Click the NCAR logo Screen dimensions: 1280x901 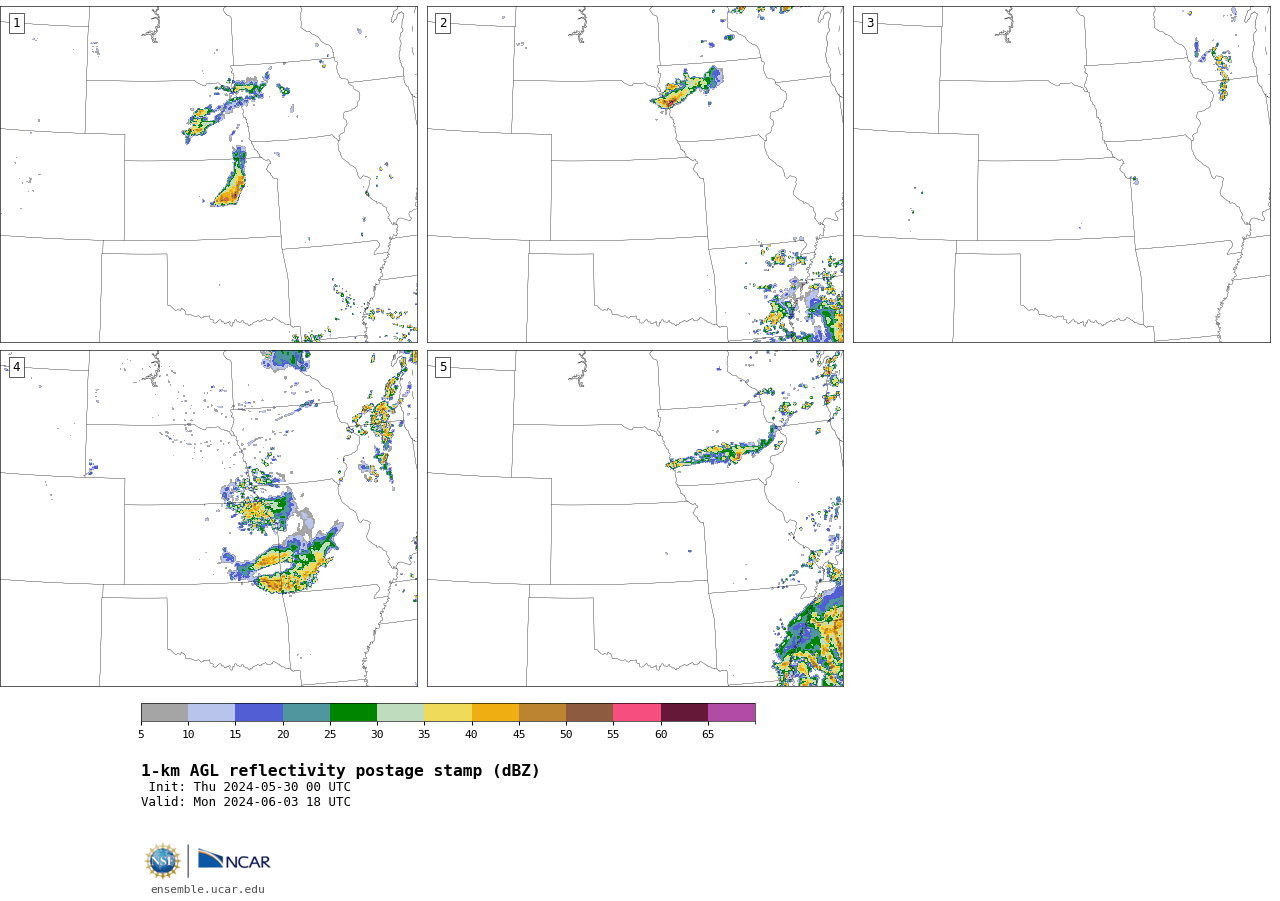(x=234, y=860)
